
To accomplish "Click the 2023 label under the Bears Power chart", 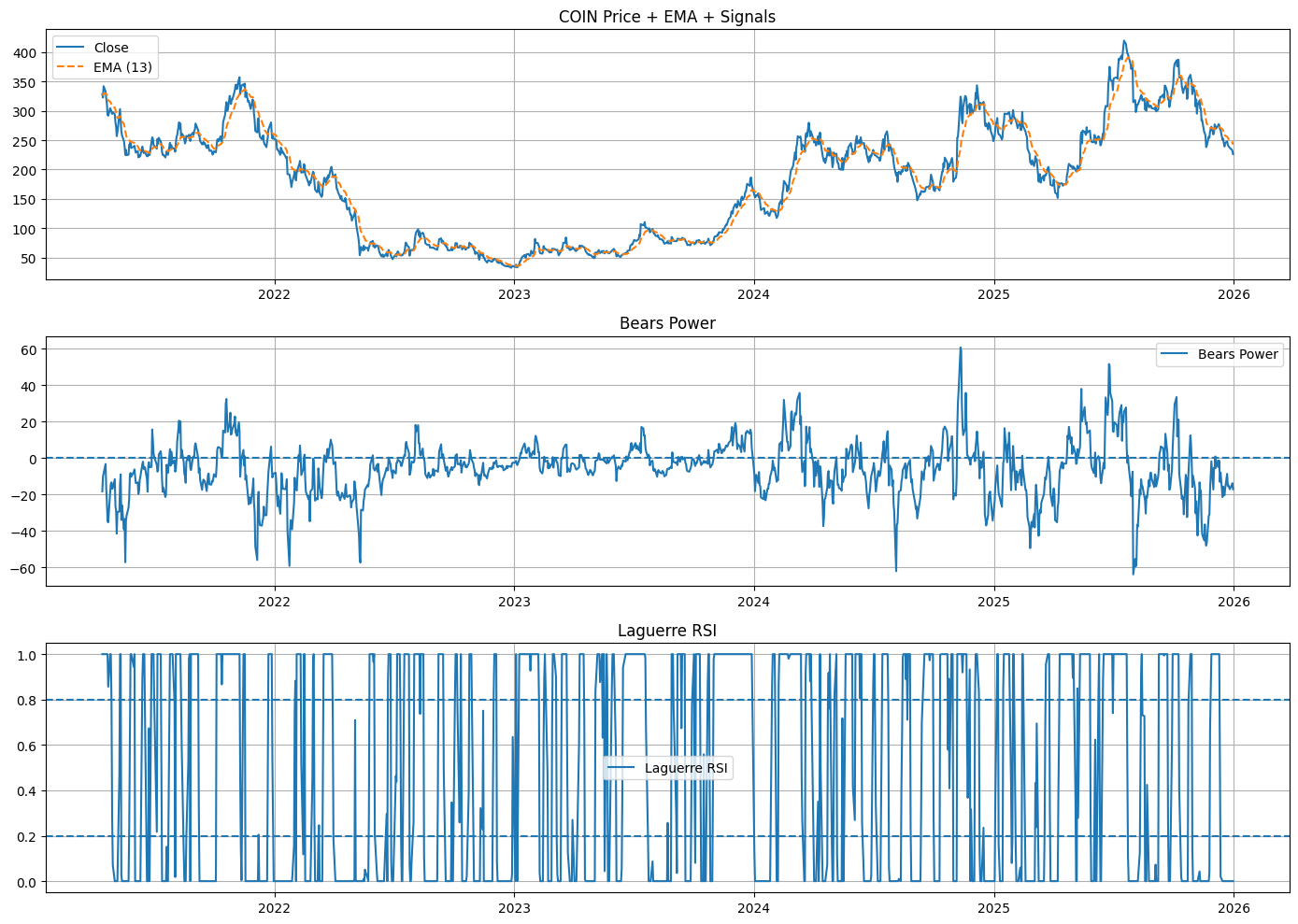I will coord(514,602).
